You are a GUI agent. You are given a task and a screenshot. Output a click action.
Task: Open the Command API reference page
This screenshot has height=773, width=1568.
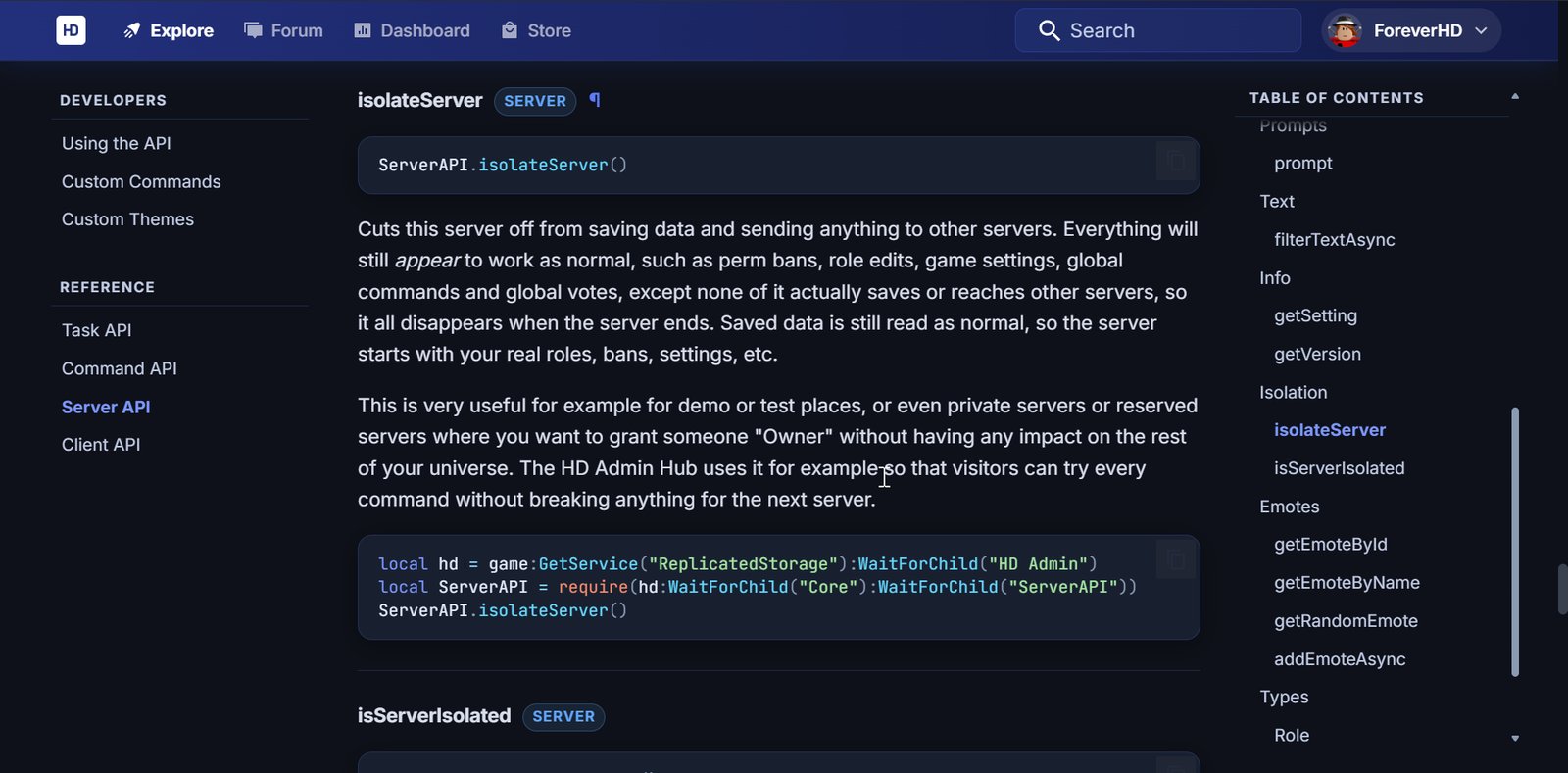120,368
